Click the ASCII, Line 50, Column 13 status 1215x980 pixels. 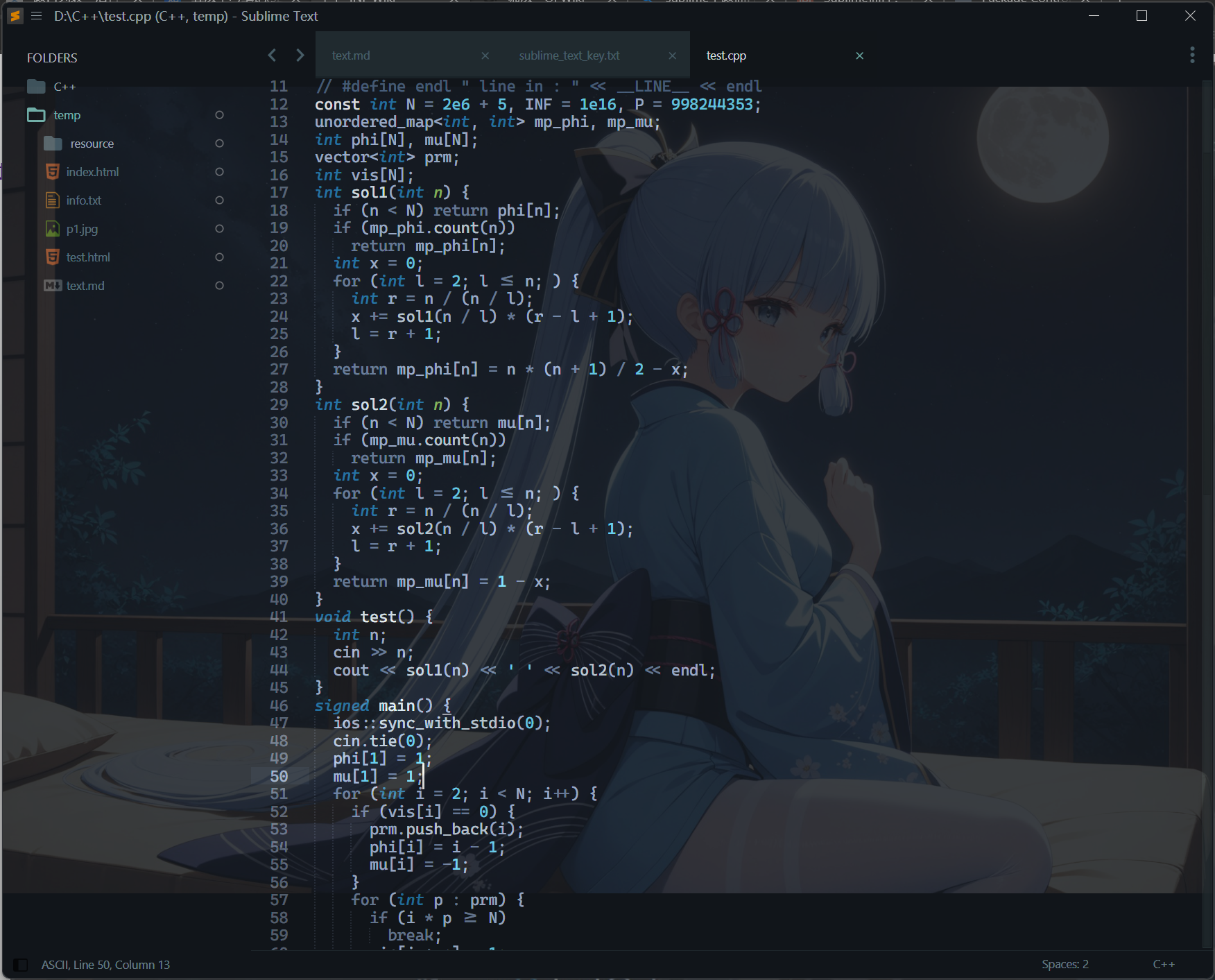tap(105, 965)
